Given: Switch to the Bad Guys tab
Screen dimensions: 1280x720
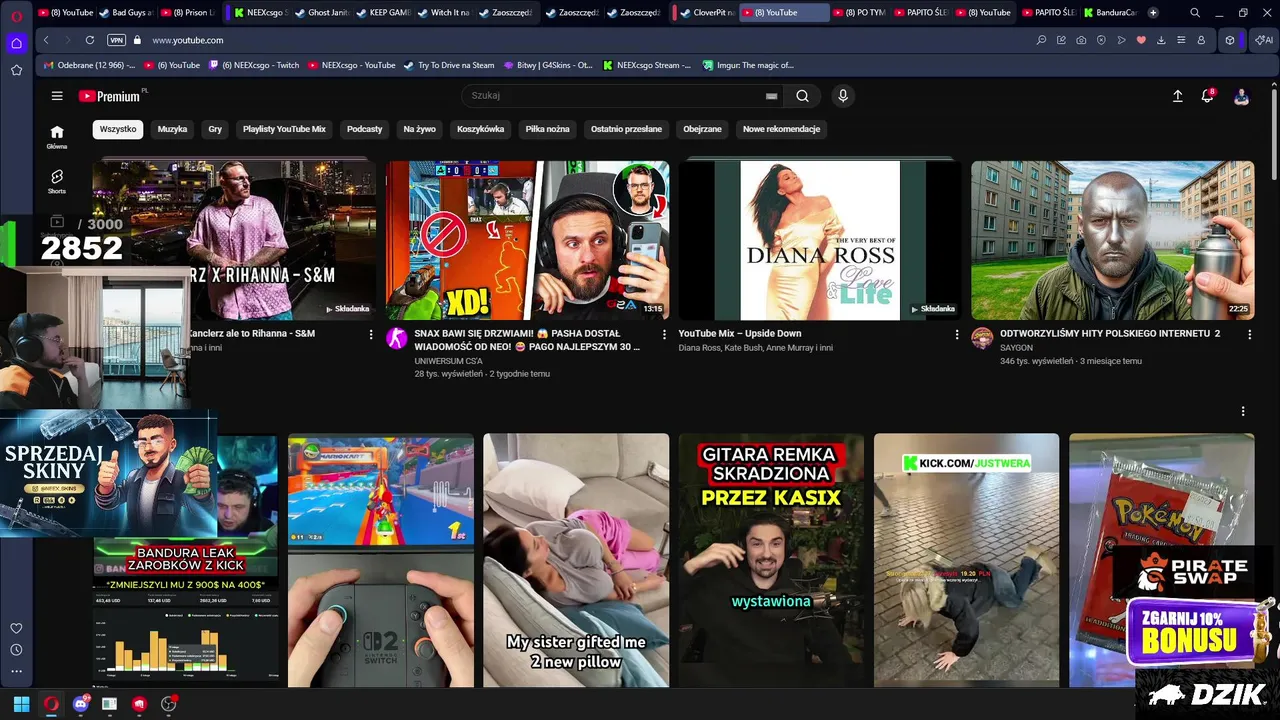Looking at the screenshot, I should click(126, 13).
